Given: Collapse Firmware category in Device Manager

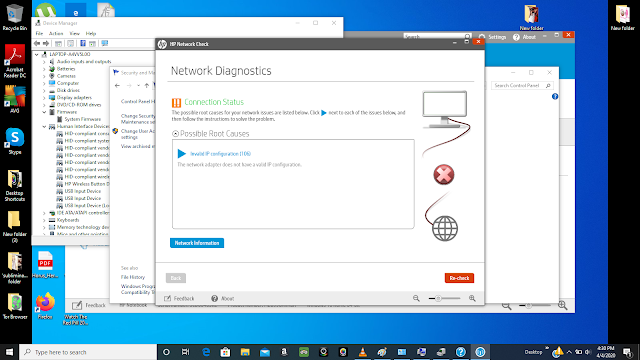Looking at the screenshot, I should pyautogui.click(x=44, y=112).
